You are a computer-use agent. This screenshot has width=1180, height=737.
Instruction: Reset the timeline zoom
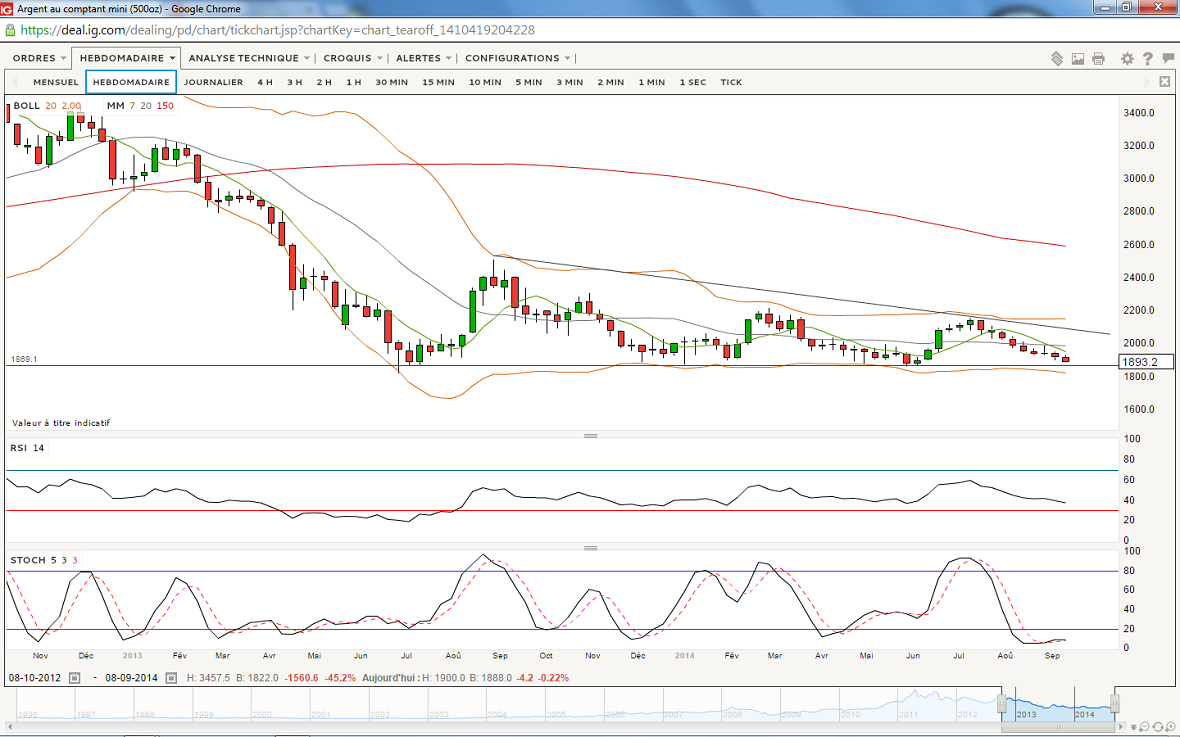[1158, 725]
